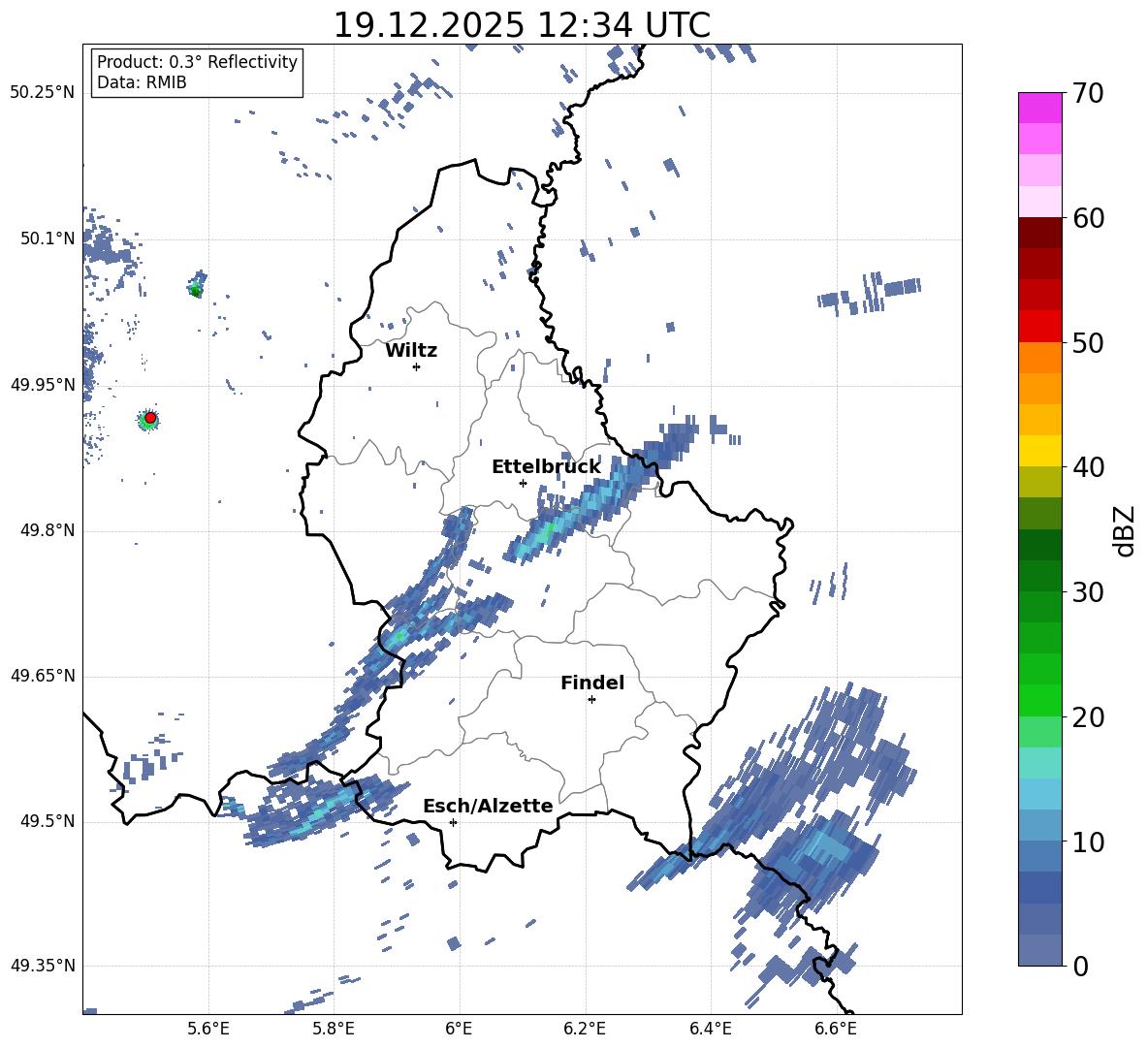Click the 6.2°E longitude label
The image size is (1148, 1048).
[585, 1029]
